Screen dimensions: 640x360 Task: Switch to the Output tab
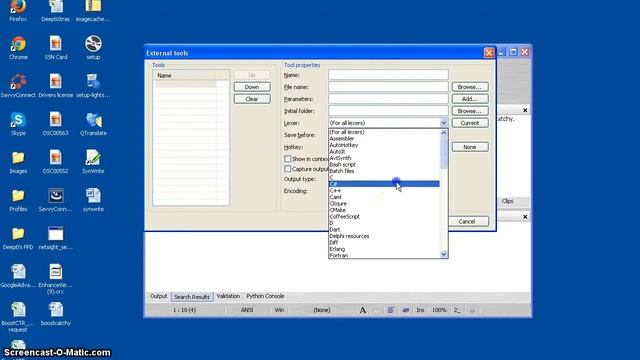point(158,296)
